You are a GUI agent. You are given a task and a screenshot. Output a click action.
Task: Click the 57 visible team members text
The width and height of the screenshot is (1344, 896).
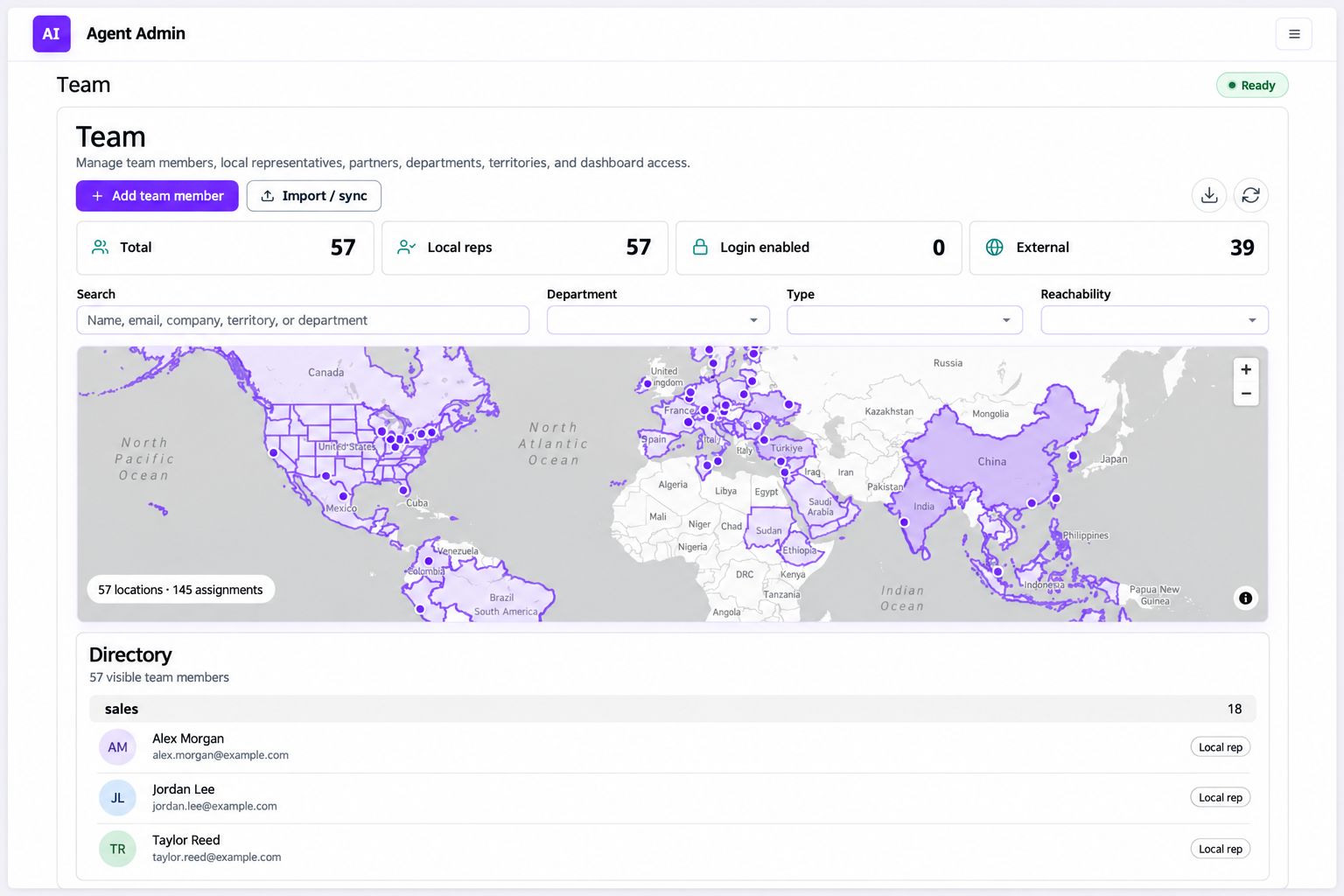tap(159, 677)
